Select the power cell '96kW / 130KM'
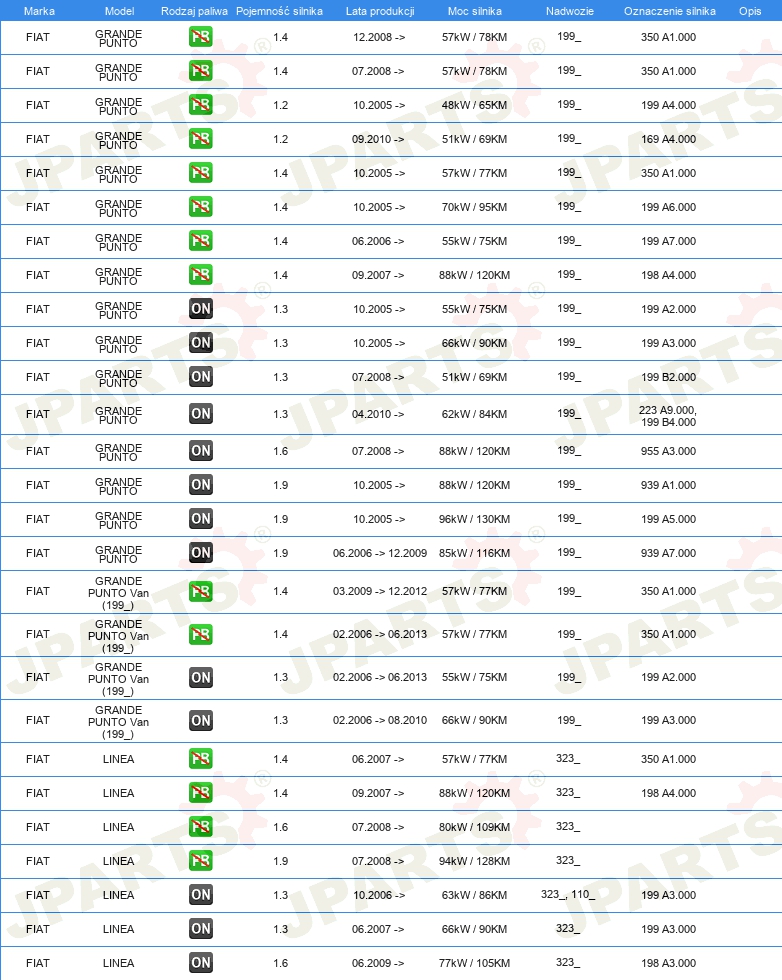This screenshot has height=980, width=782. pos(474,519)
